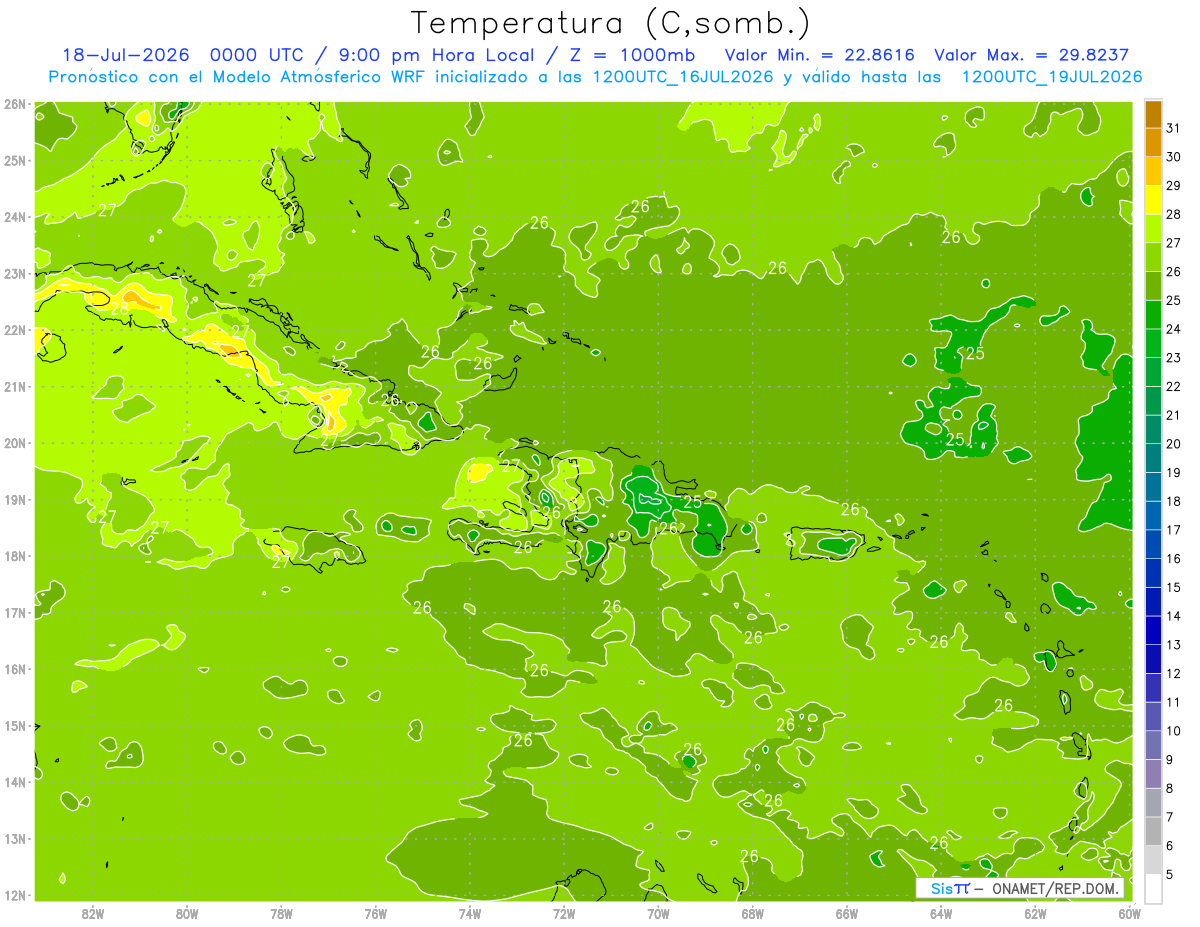Click the "78W" longitude axis label

(281, 913)
